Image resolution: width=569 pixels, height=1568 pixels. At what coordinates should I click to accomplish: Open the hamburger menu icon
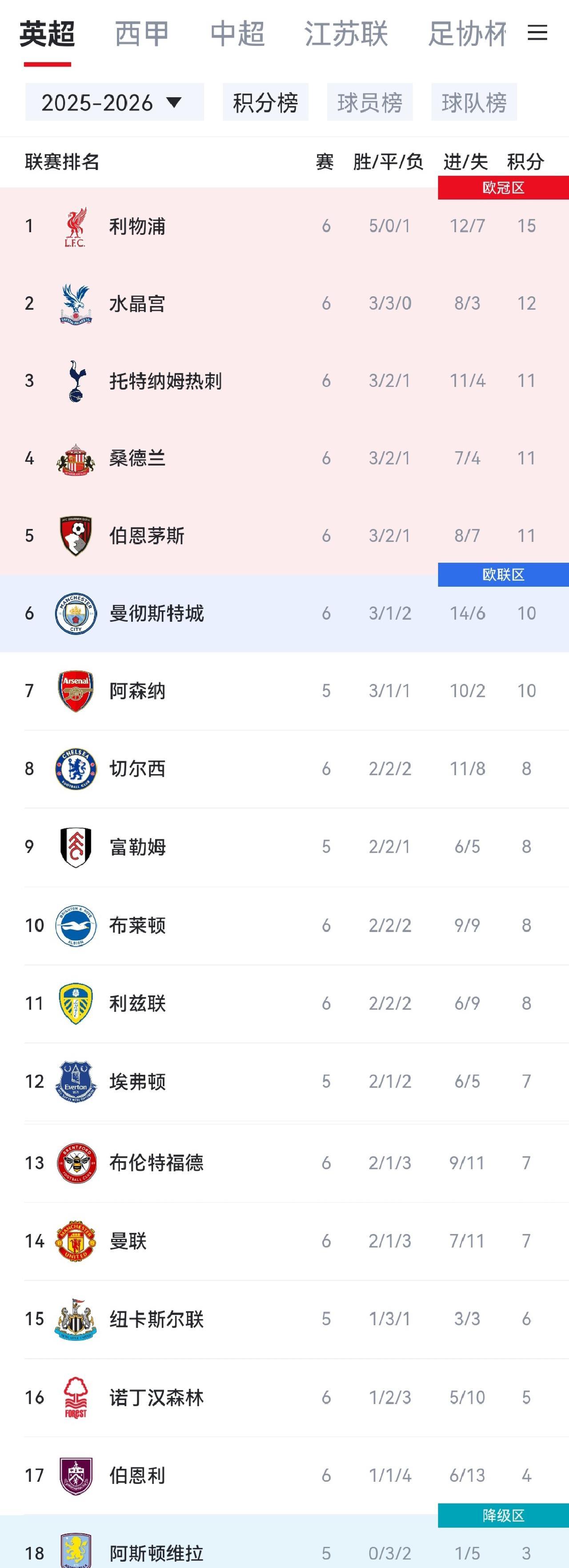[537, 33]
